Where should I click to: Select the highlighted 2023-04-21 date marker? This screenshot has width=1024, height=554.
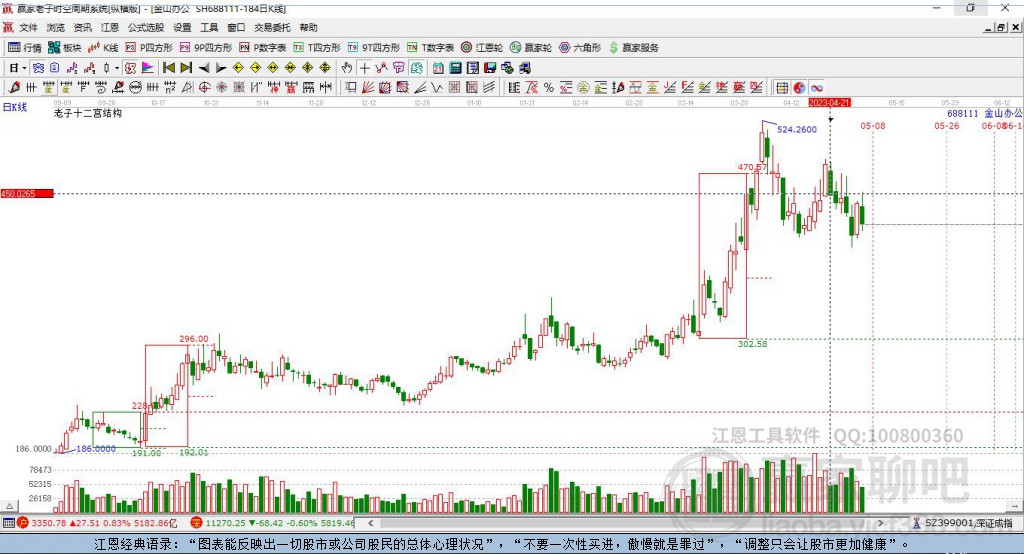tap(829, 103)
